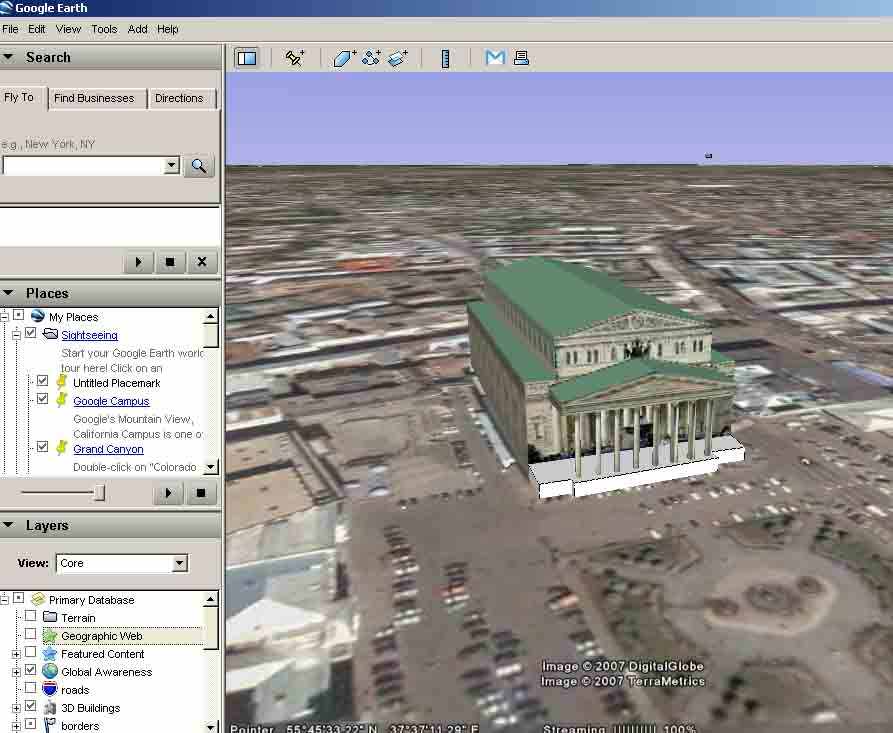Click the Email (Gmail) toolbar icon
The width and height of the screenshot is (893, 733).
pos(495,57)
